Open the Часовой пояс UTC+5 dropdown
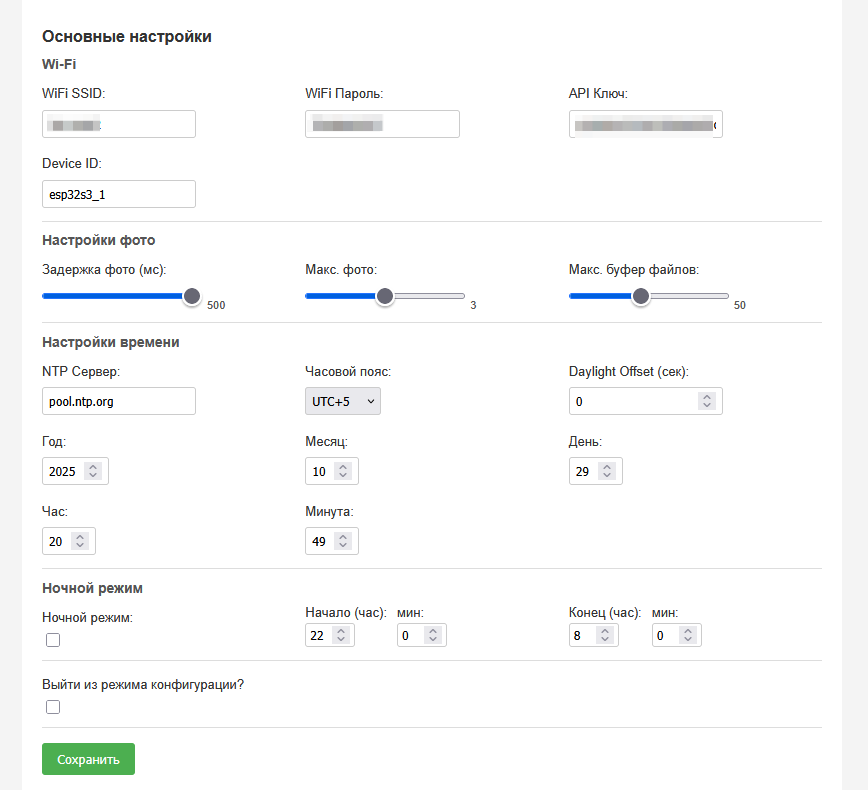 point(342,401)
